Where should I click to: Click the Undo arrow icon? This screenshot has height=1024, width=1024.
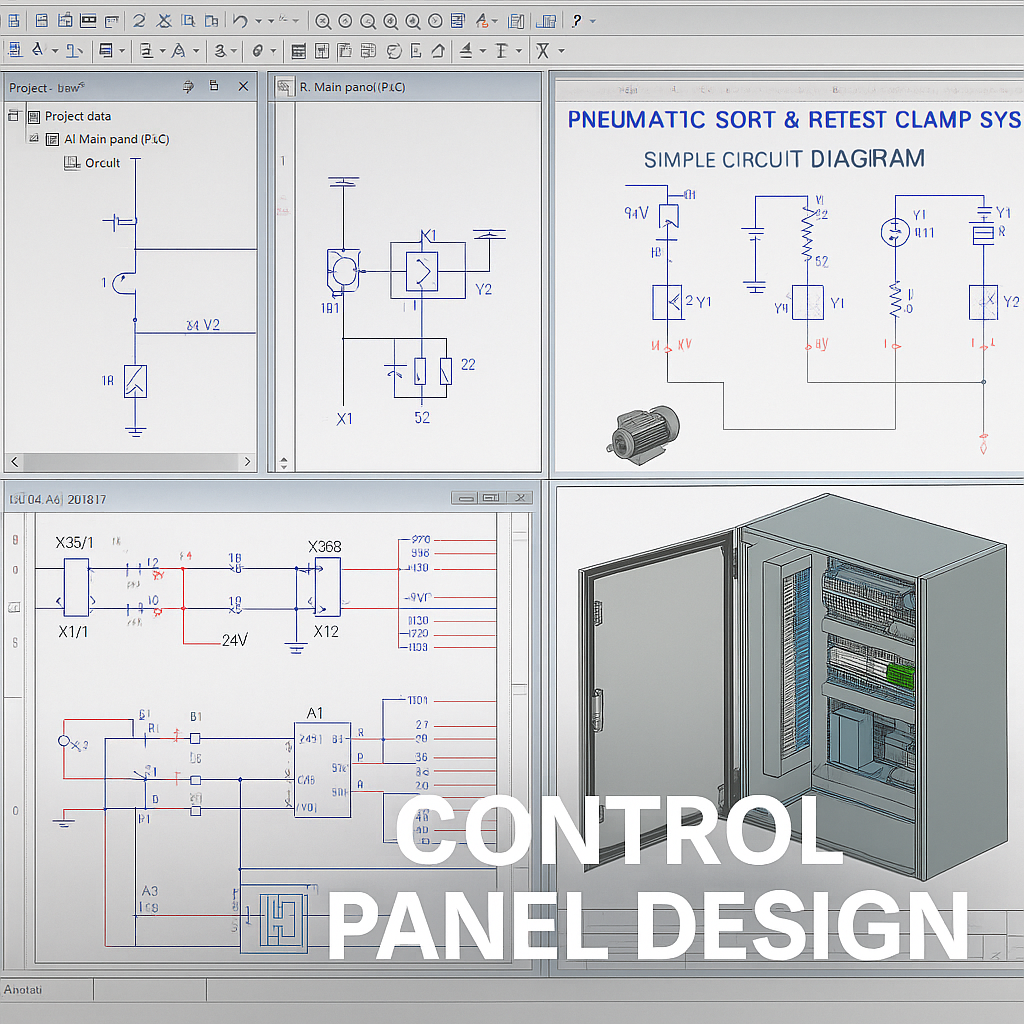238,20
